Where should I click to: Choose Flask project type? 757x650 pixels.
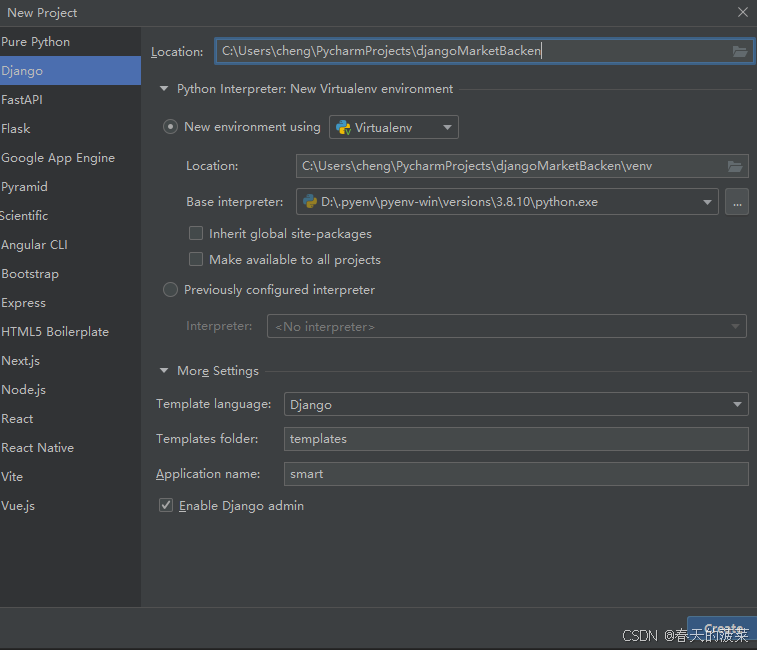[70, 128]
